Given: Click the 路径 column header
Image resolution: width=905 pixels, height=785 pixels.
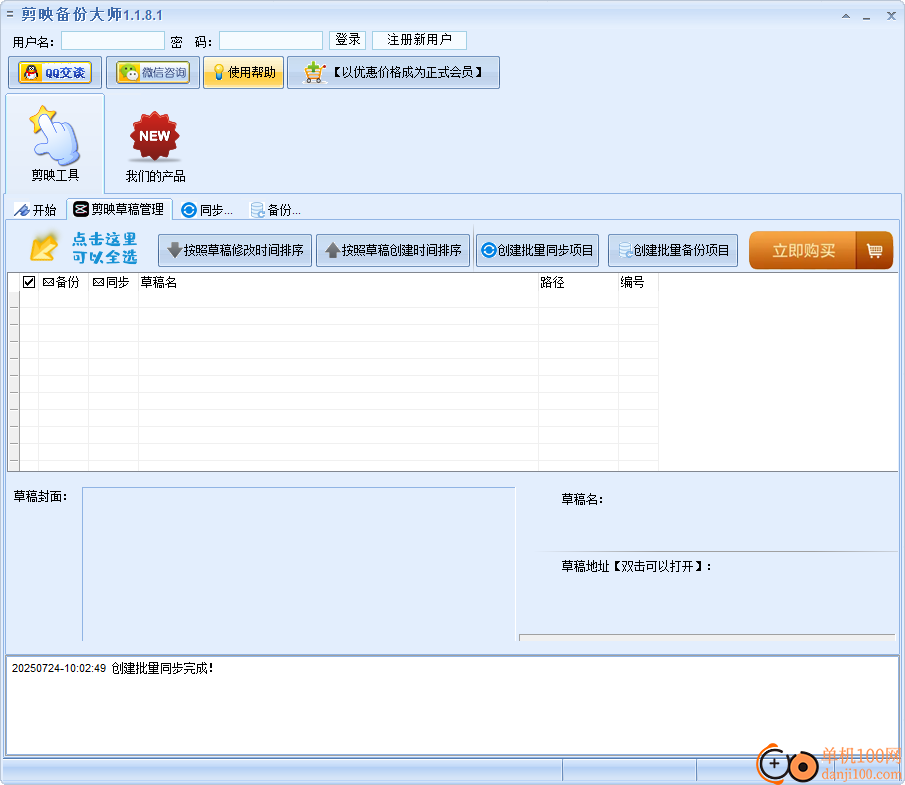Looking at the screenshot, I should click(x=578, y=282).
